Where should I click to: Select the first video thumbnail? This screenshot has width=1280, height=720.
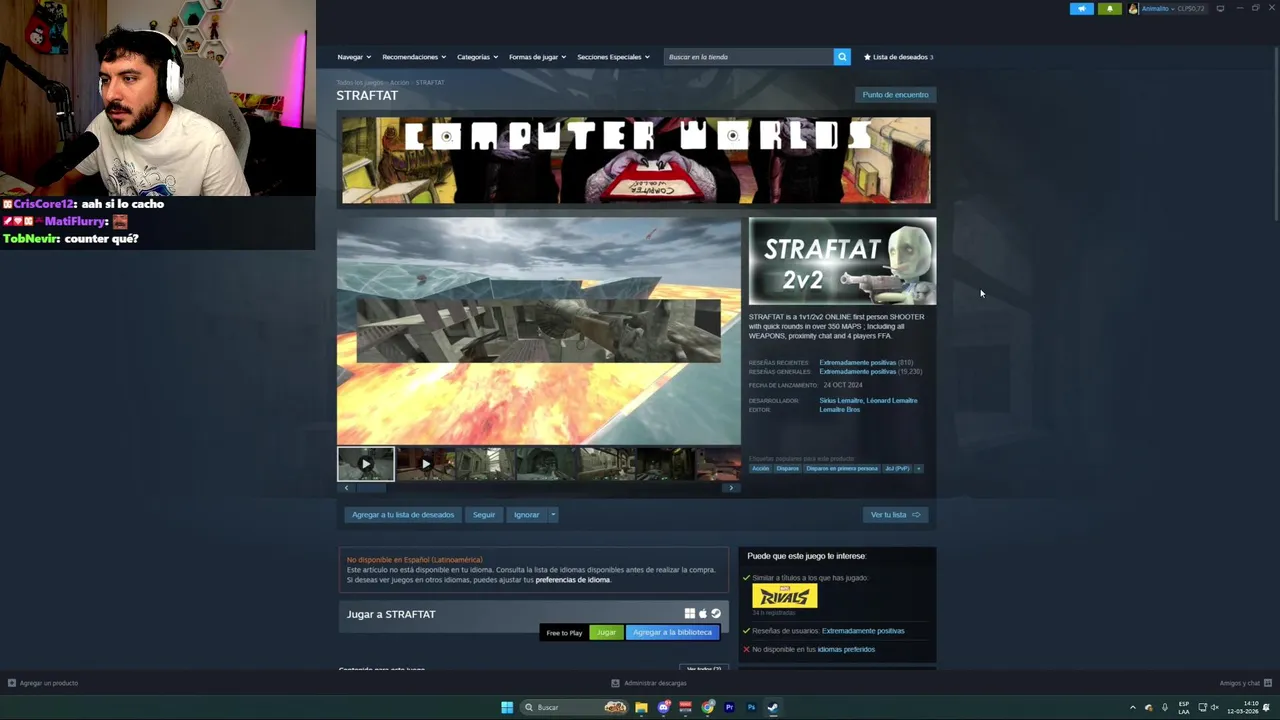point(366,464)
